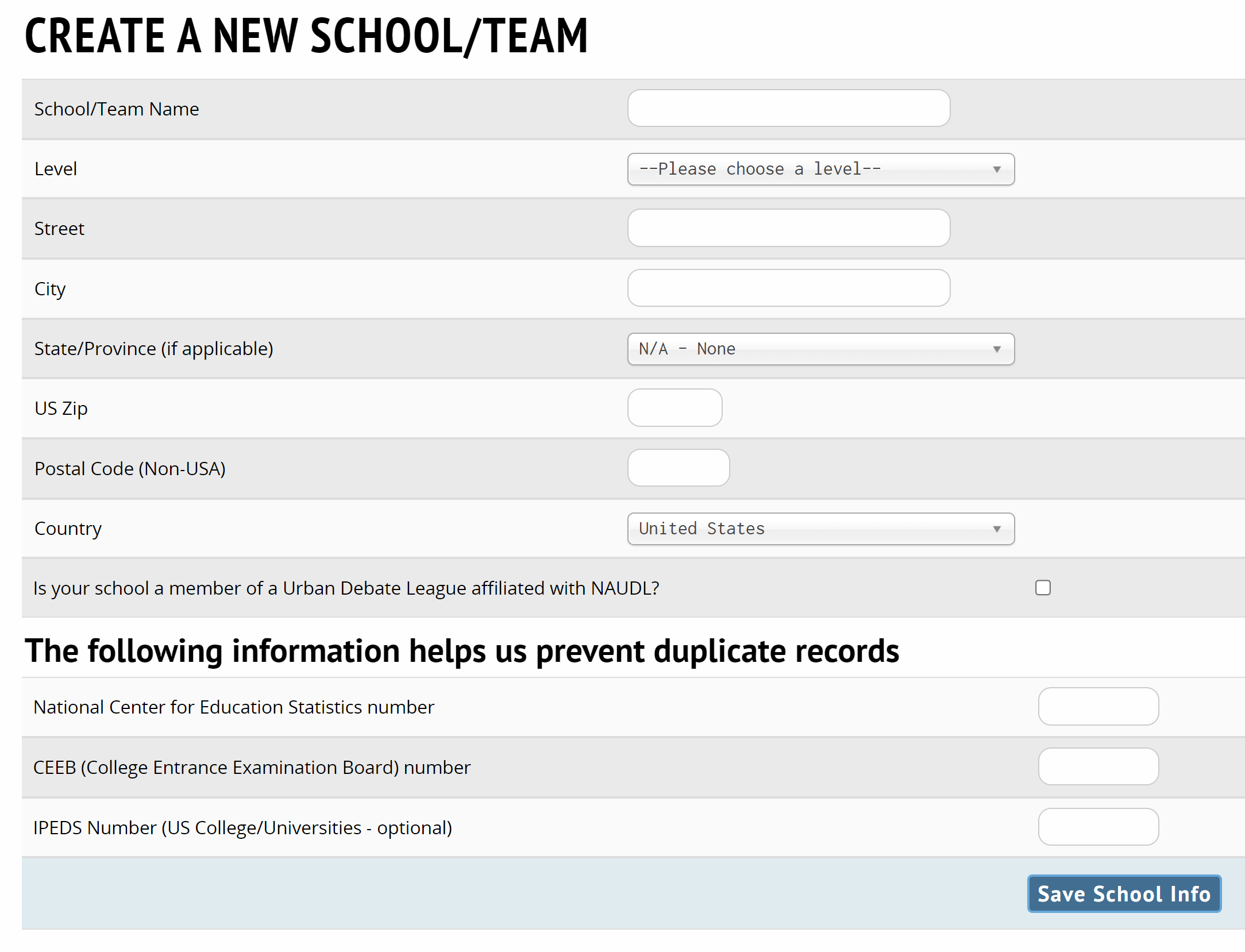
Task: Open the Country dropdown showing United States
Action: [820, 529]
